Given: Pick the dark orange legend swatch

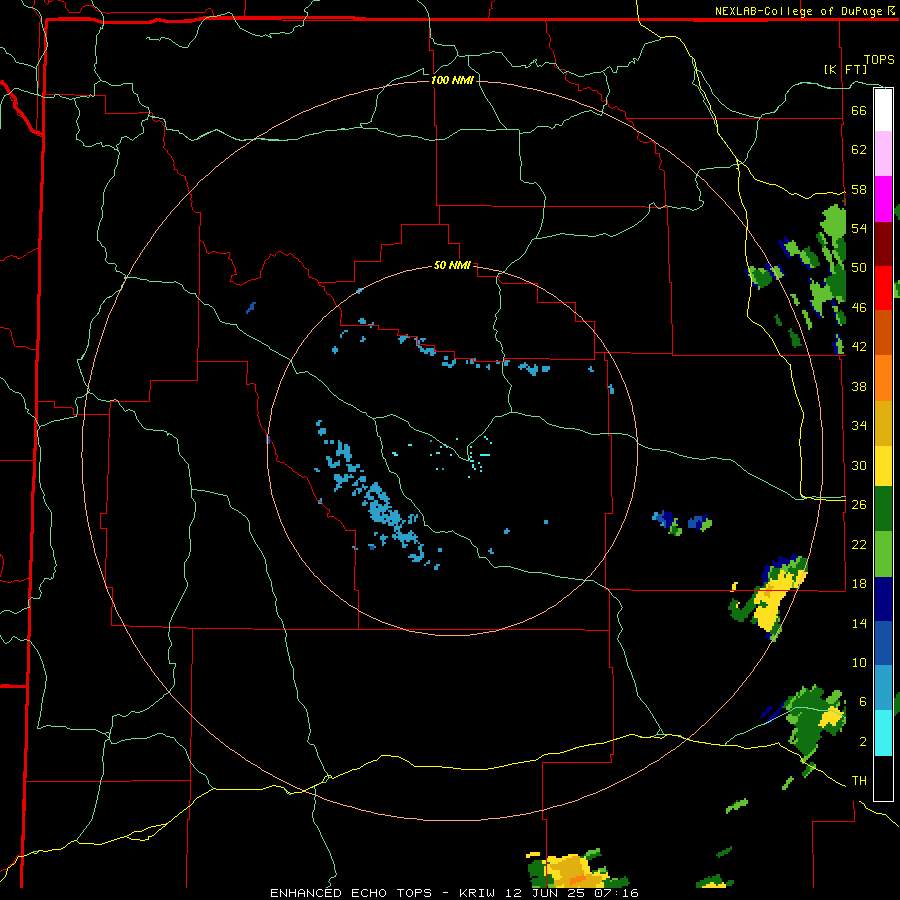Looking at the screenshot, I should click(x=883, y=332).
